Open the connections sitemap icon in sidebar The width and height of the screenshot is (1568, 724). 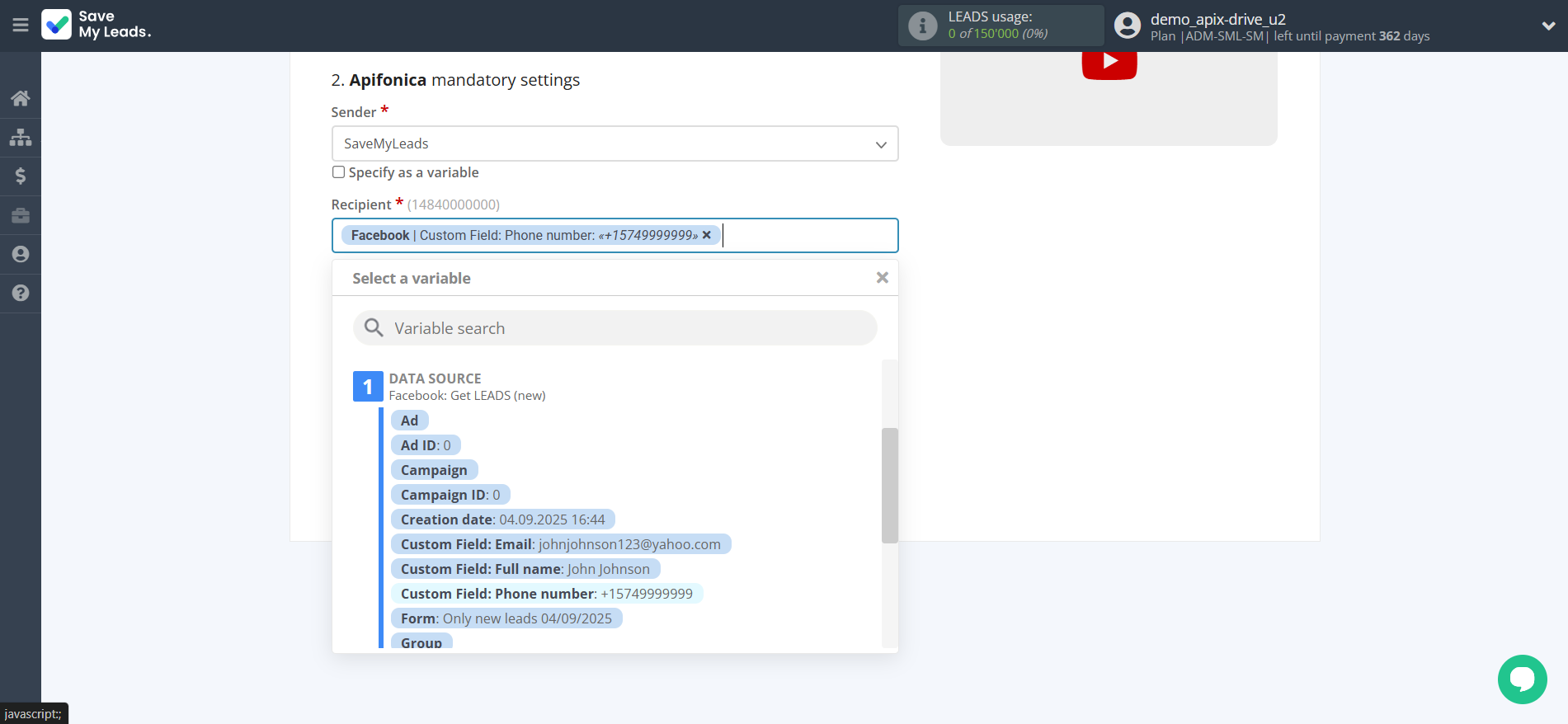tap(21, 137)
